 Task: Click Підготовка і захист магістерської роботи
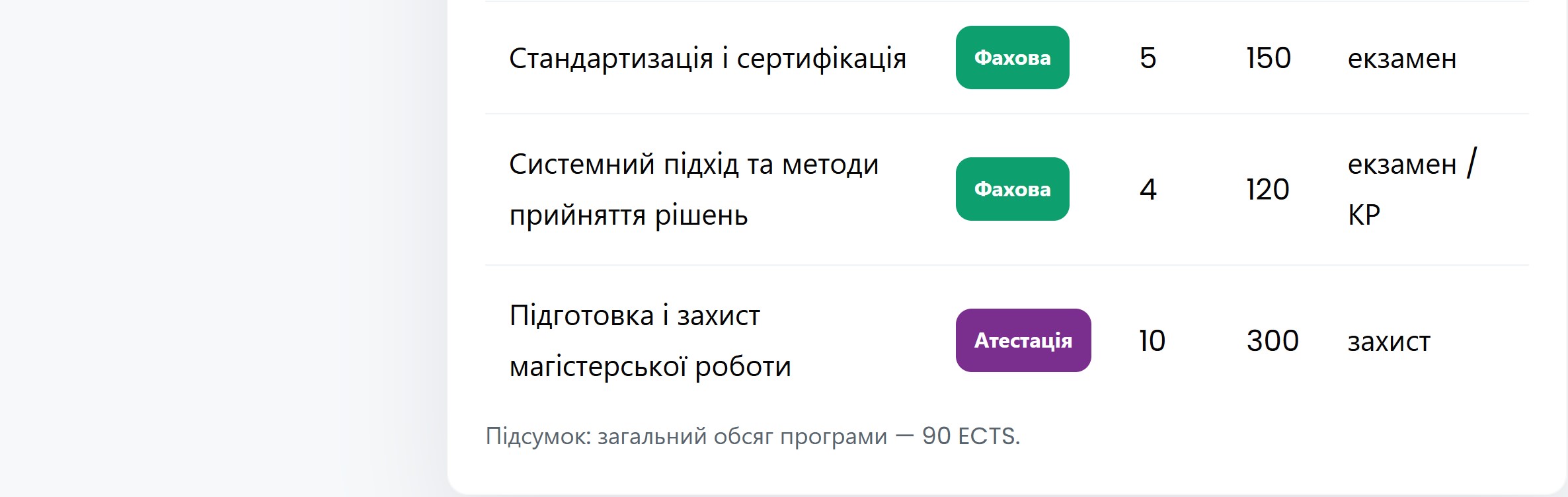coord(650,341)
